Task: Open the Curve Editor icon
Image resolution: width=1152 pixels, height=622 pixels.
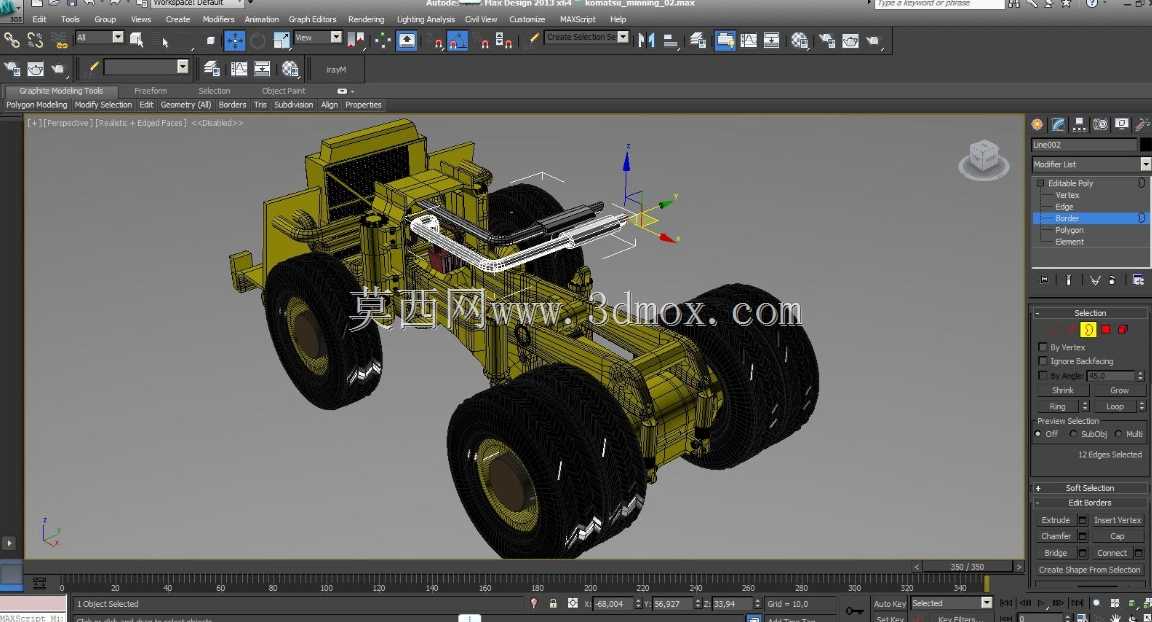Action: click(x=749, y=40)
